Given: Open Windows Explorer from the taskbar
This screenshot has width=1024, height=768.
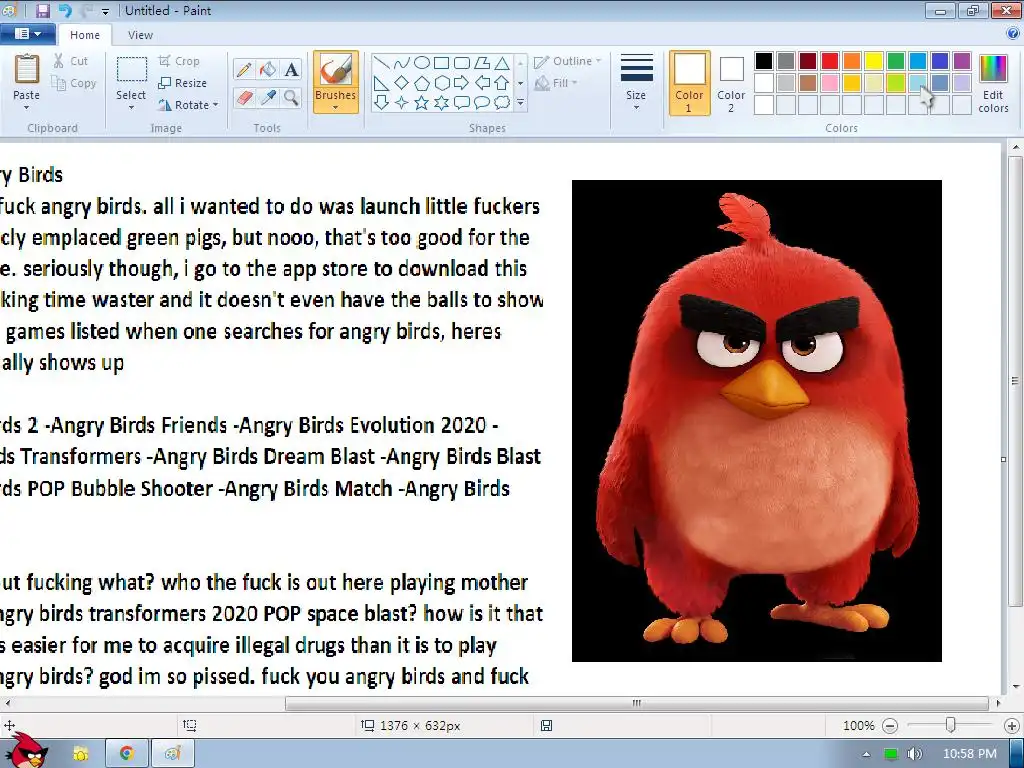Looking at the screenshot, I should pos(81,754).
